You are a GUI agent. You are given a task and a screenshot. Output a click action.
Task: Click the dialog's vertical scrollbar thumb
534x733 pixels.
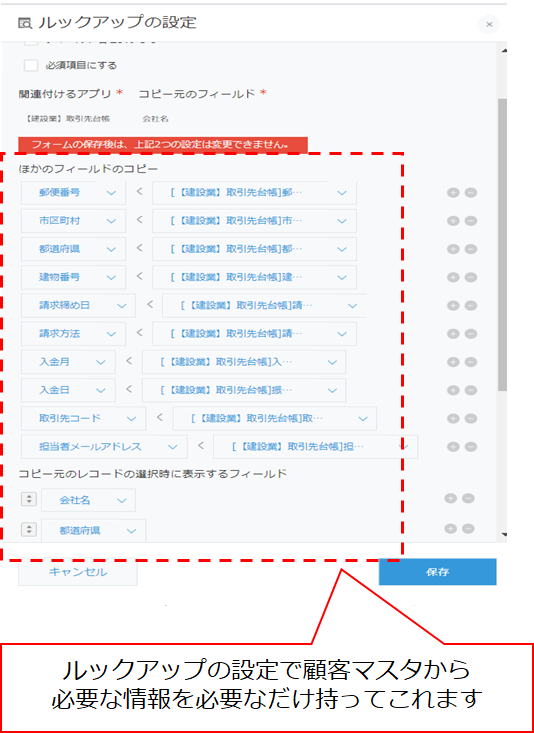pyautogui.click(x=503, y=245)
